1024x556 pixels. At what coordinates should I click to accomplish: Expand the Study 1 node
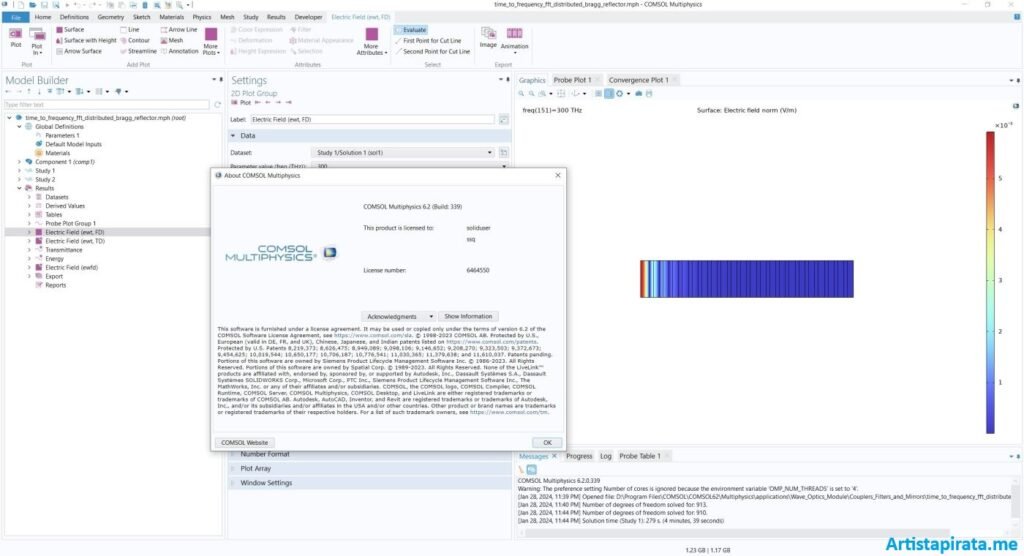point(20,171)
